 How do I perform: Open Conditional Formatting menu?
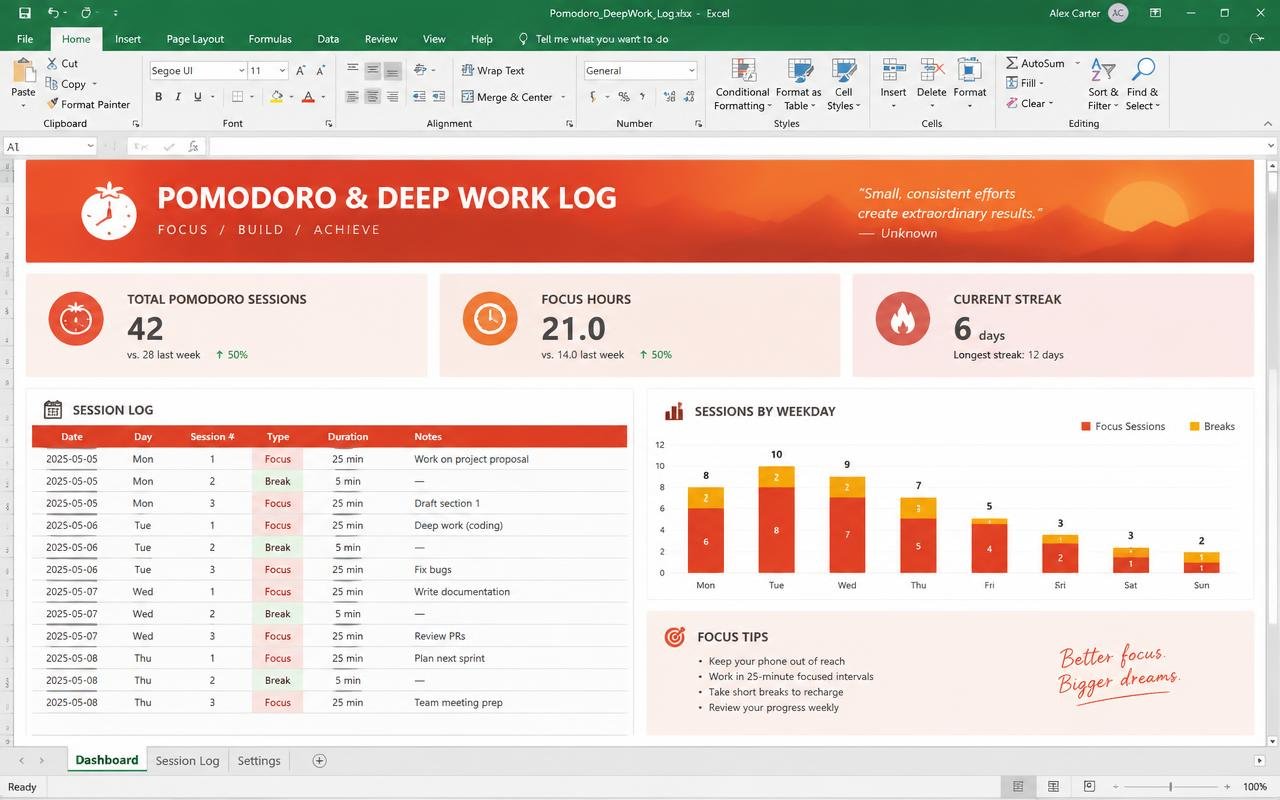(743, 84)
